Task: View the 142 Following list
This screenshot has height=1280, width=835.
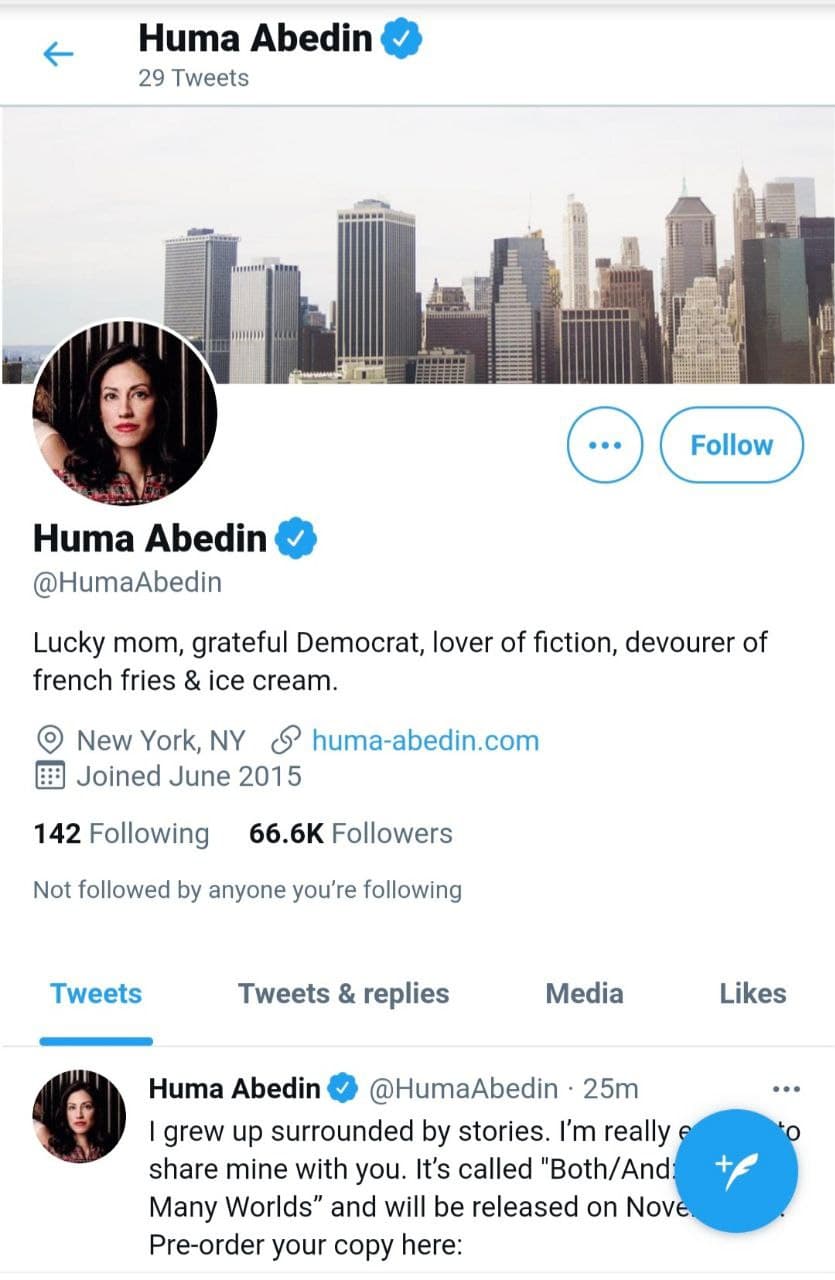Action: (x=121, y=834)
